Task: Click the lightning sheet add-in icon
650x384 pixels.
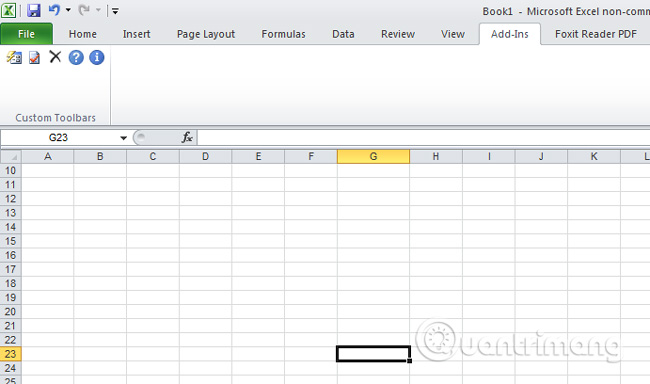Action: [14, 57]
